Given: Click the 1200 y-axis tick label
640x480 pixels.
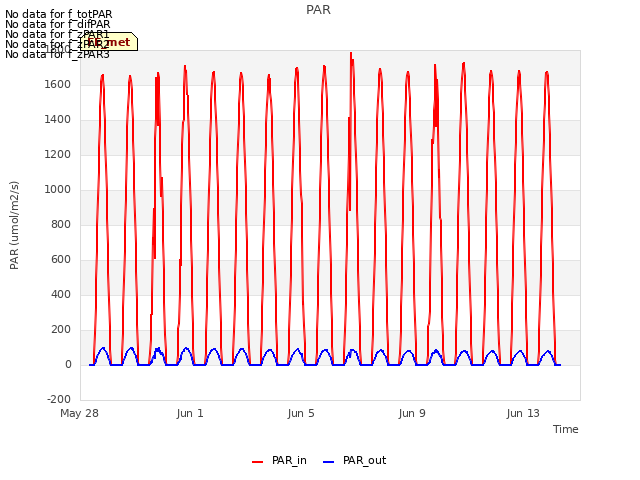Looking at the screenshot, I should point(58,155).
